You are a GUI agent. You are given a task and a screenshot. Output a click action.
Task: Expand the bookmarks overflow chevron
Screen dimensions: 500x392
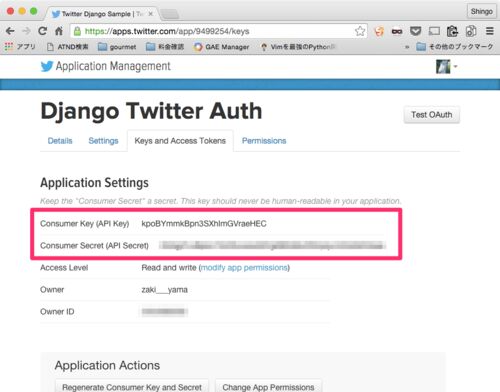click(407, 47)
